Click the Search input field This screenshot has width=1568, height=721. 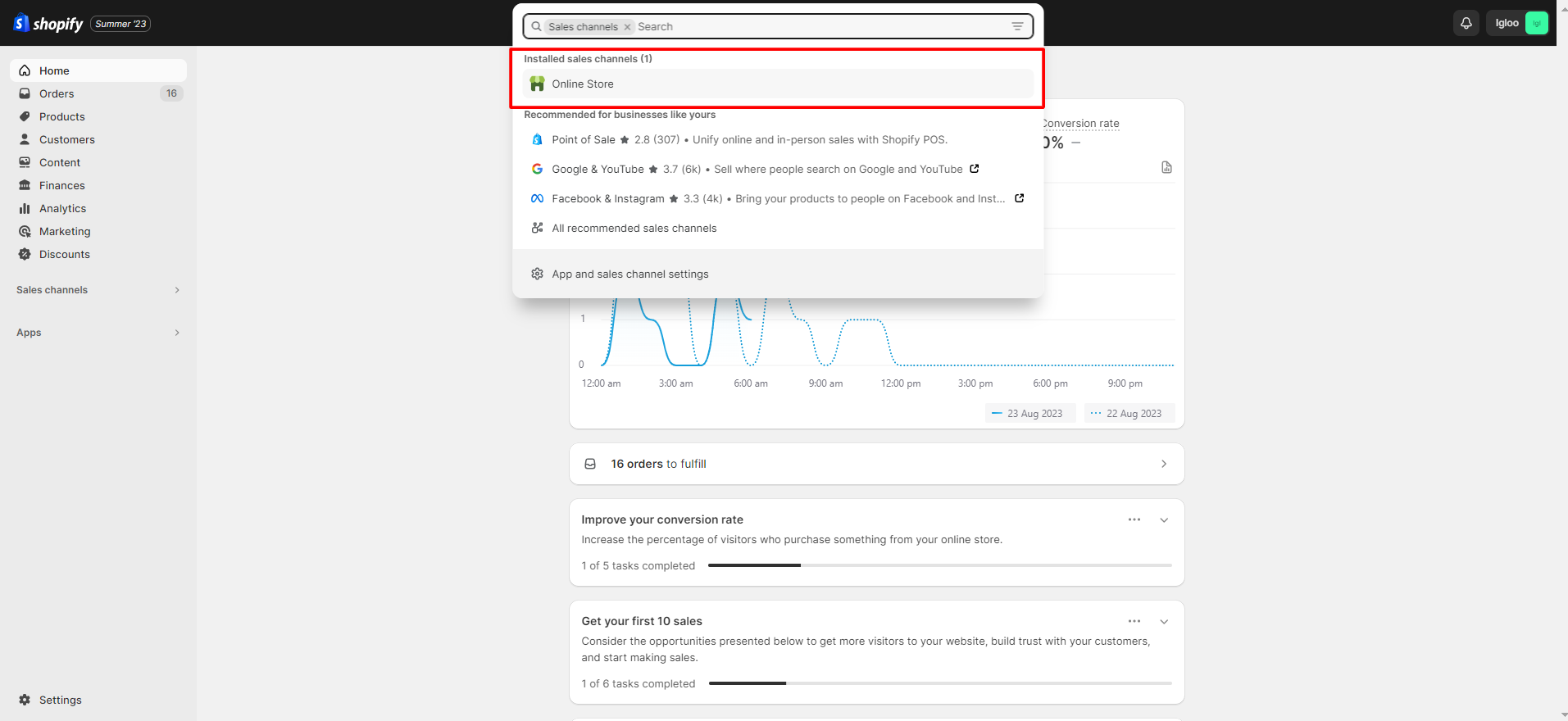[x=820, y=27]
